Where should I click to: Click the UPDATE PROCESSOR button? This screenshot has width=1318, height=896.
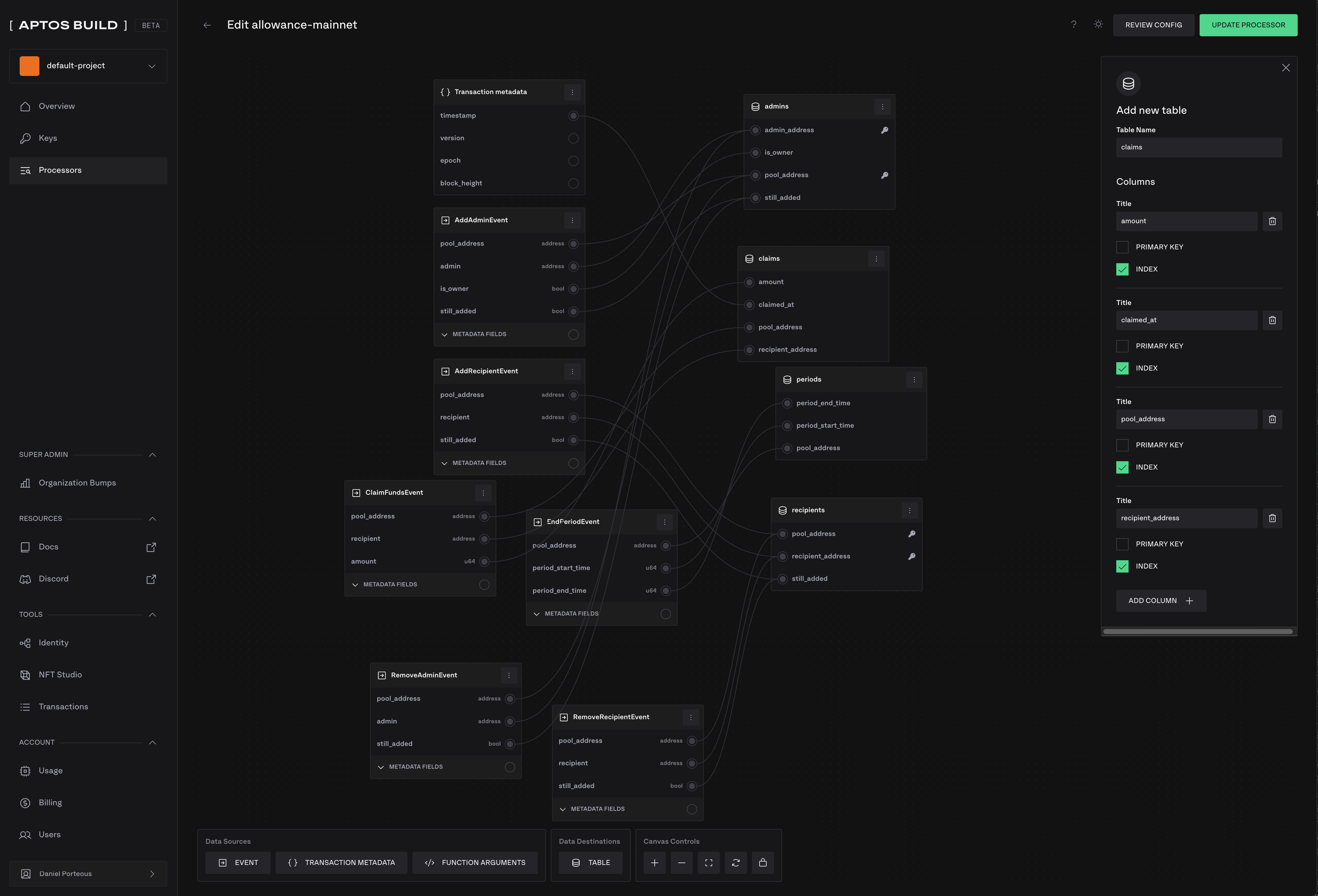click(x=1248, y=25)
